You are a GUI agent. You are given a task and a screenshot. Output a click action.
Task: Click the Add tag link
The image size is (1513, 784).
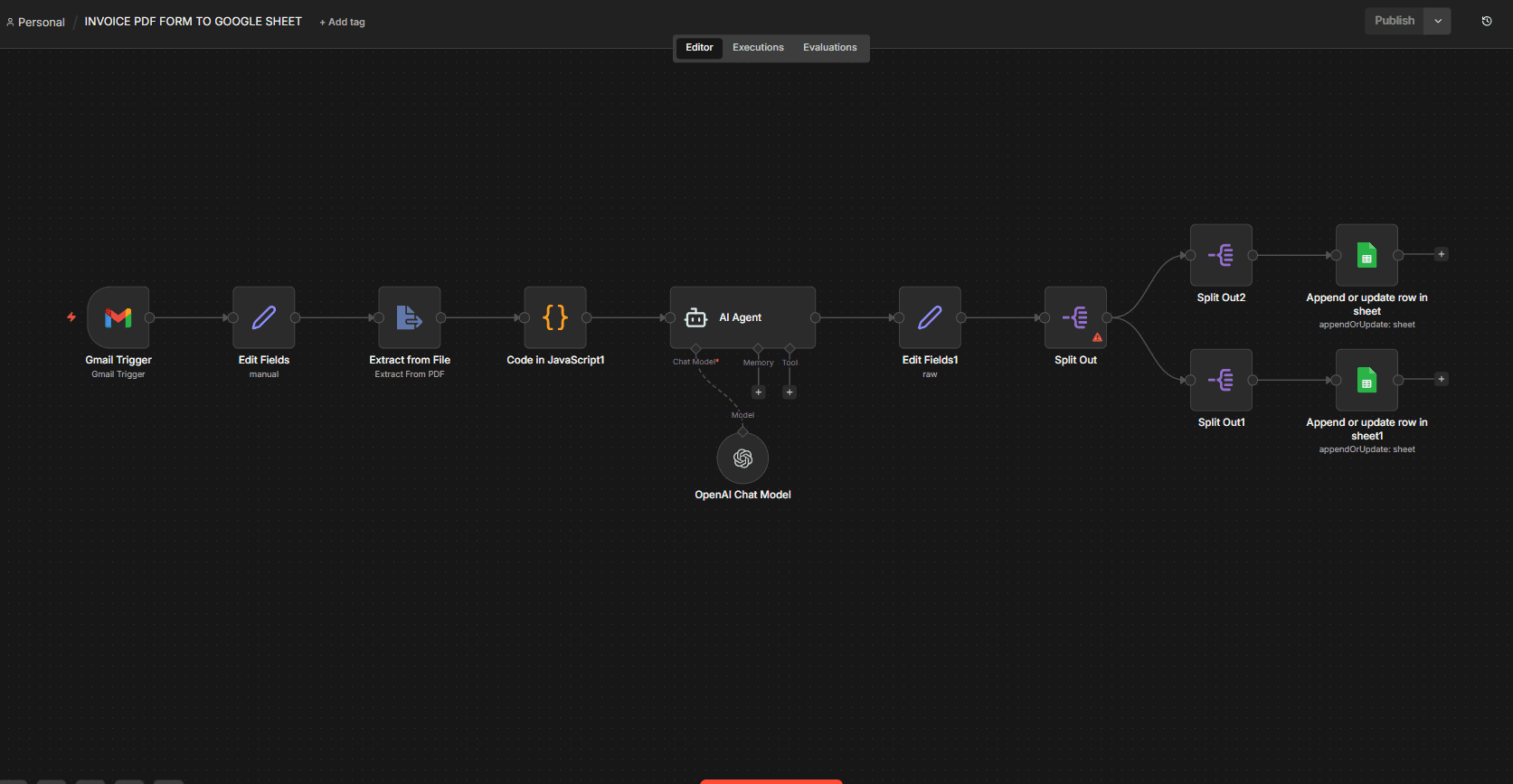342,22
